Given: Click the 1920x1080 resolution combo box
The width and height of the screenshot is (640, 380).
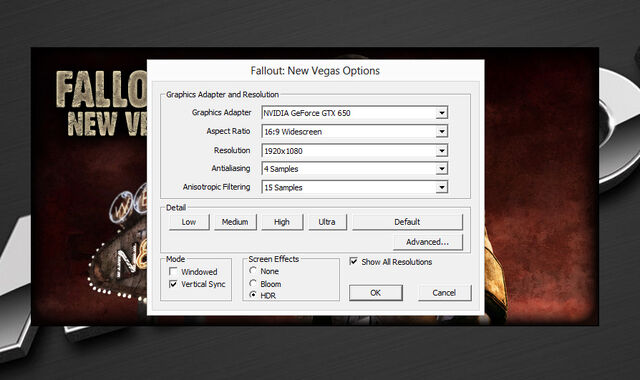Looking at the screenshot, I should click(x=354, y=151).
